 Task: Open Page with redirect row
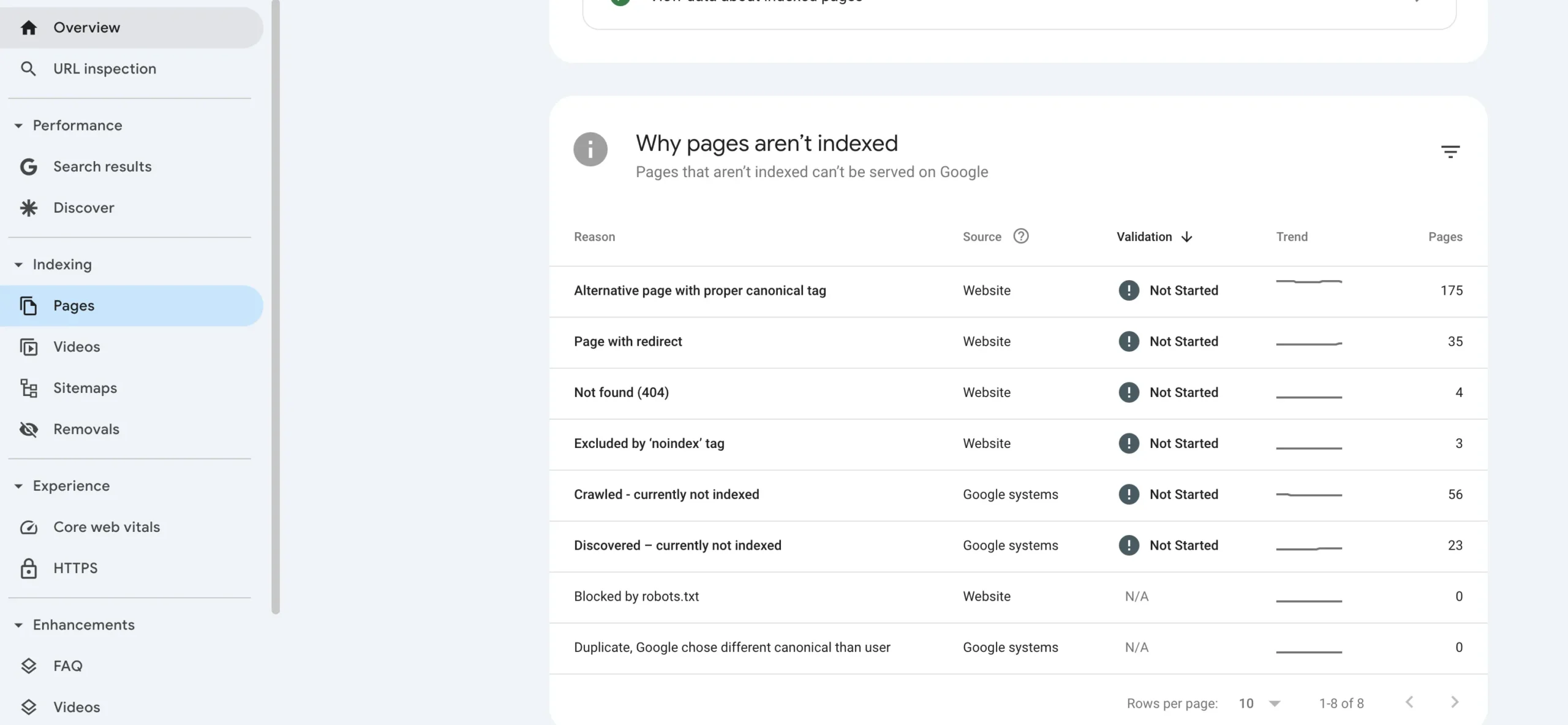point(1018,342)
